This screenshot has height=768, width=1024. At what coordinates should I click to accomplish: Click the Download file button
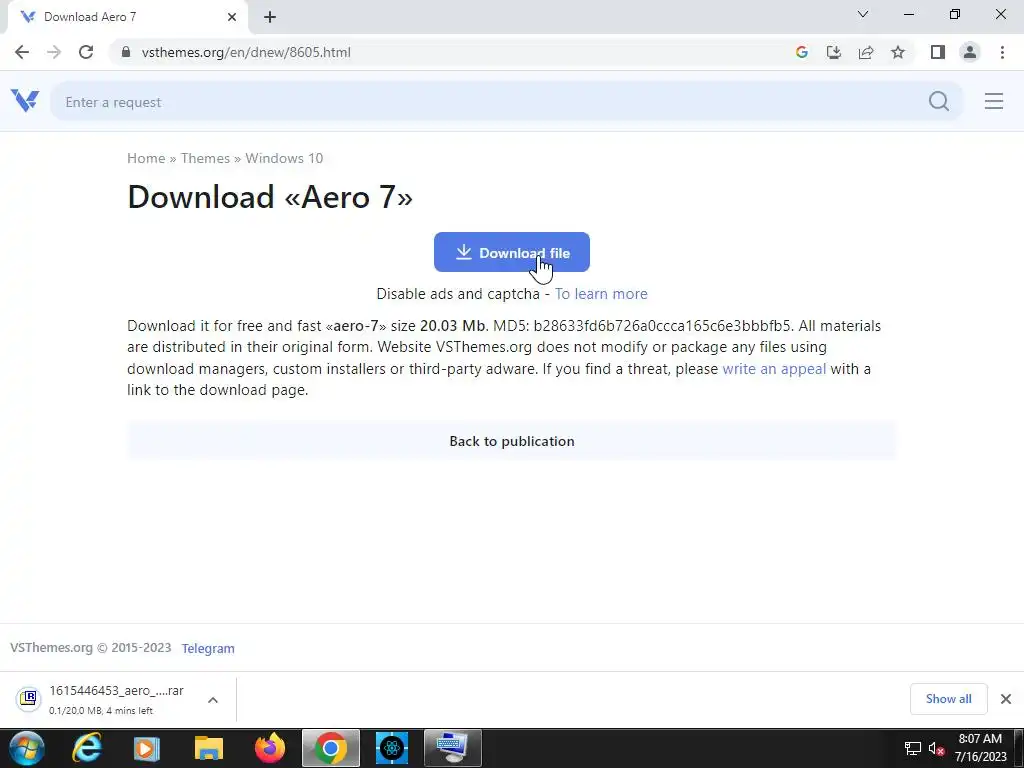click(x=511, y=252)
